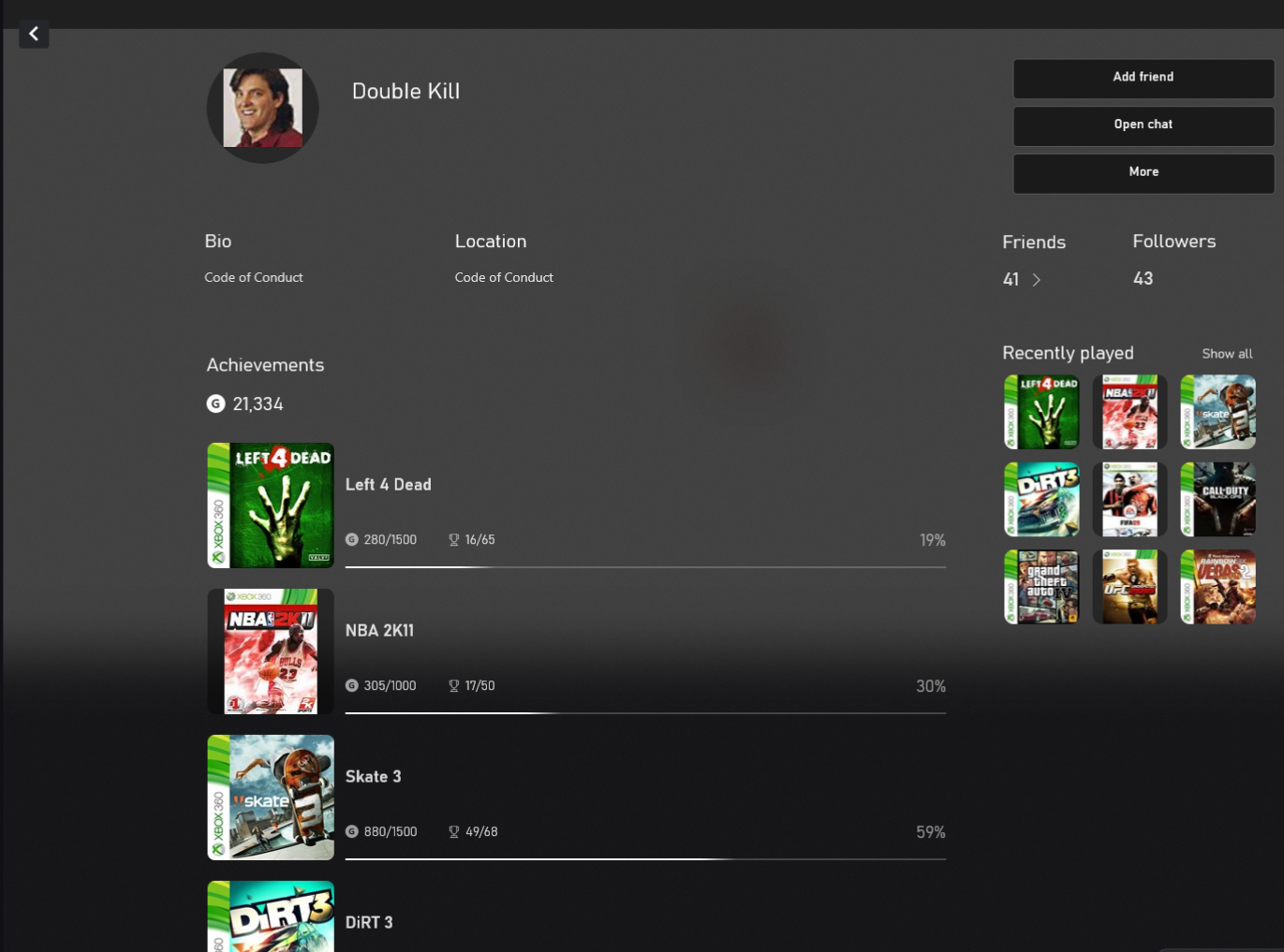Click the Friends heading
Screen dimensions: 1284x952
tap(1034, 242)
